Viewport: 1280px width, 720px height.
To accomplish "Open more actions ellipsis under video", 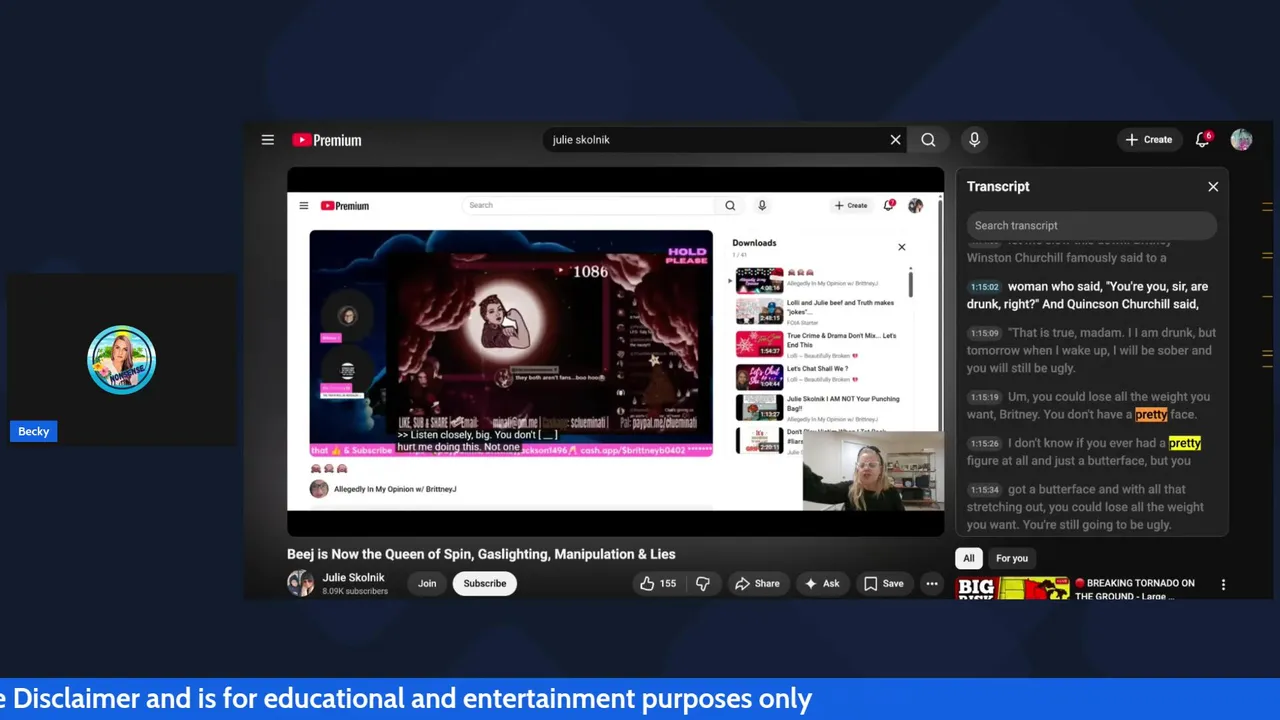I will (x=932, y=583).
